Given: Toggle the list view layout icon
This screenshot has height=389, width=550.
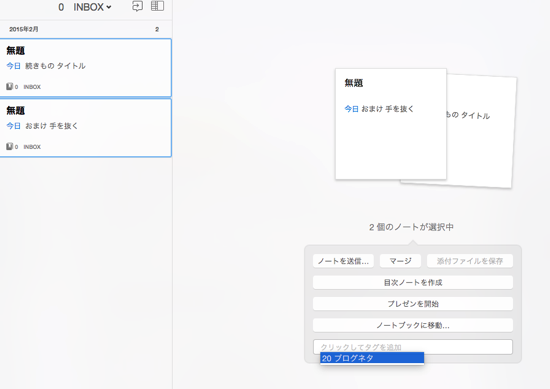Looking at the screenshot, I should coord(157,6).
